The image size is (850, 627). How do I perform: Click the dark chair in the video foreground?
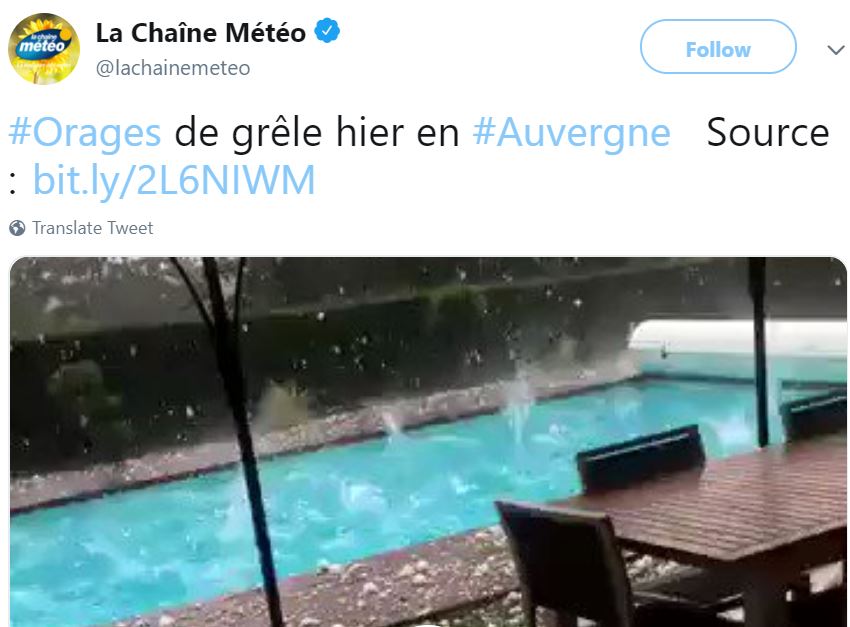pos(566,564)
